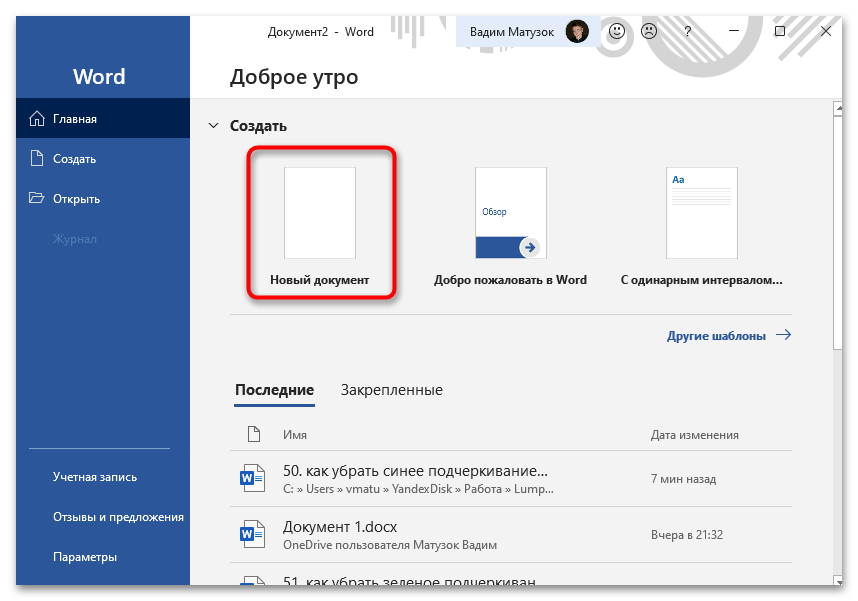Open Добро пожаловать в Word template
Screen dimensions: 858x601
[510, 226]
